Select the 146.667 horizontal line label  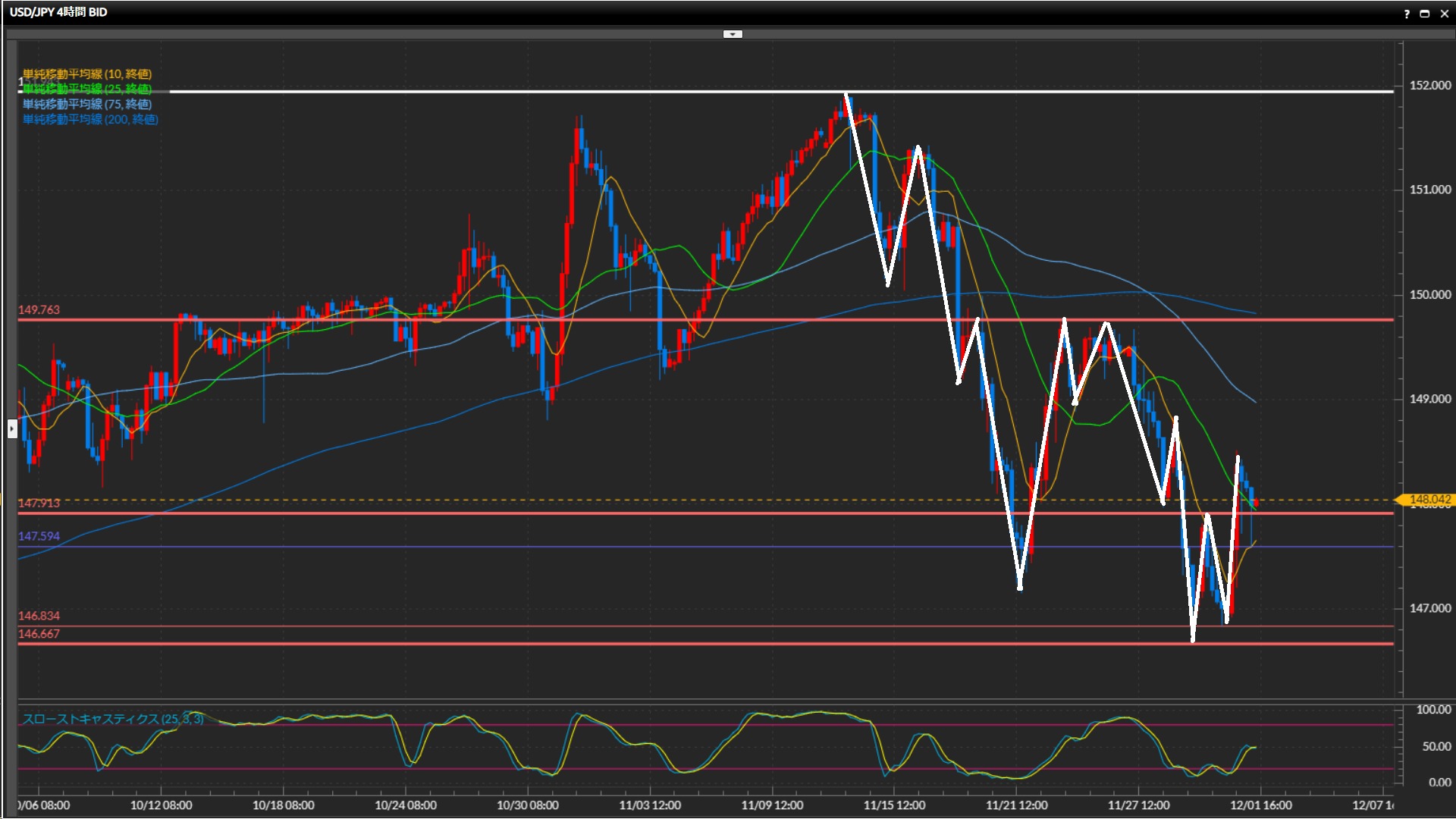(39, 634)
